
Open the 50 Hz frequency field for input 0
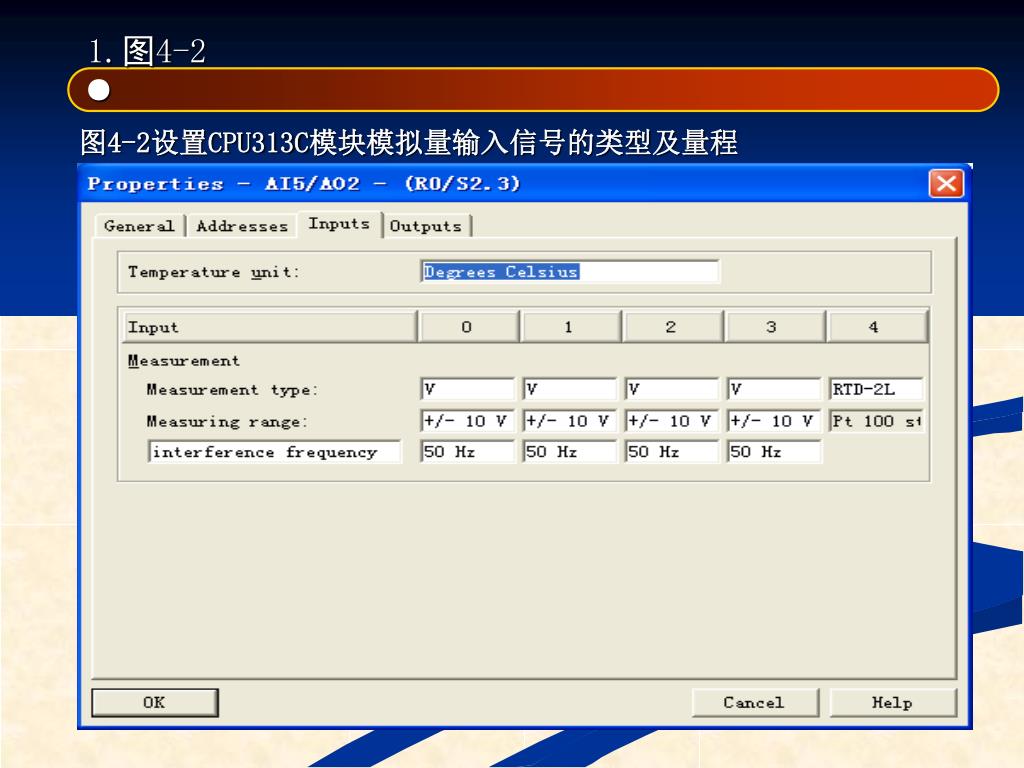(x=468, y=452)
